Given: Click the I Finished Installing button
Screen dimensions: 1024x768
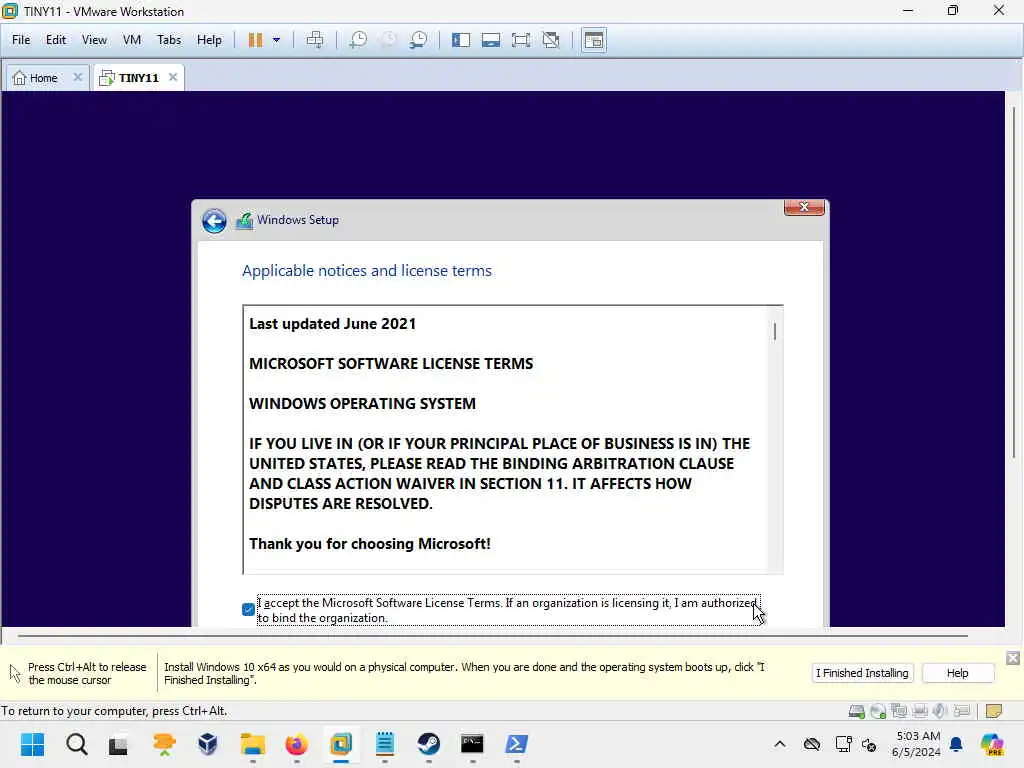Looking at the screenshot, I should coord(862,673).
